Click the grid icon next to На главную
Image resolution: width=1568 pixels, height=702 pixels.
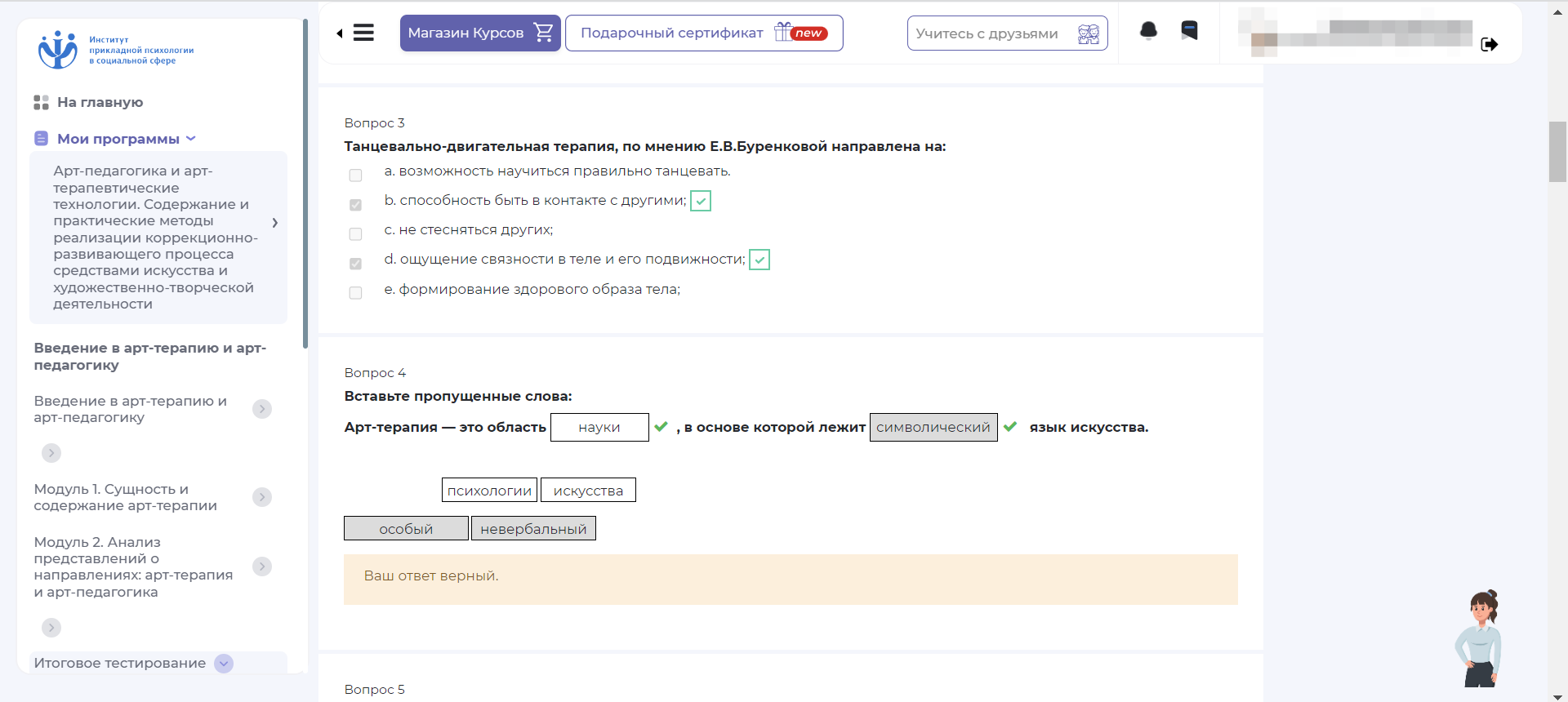41,102
